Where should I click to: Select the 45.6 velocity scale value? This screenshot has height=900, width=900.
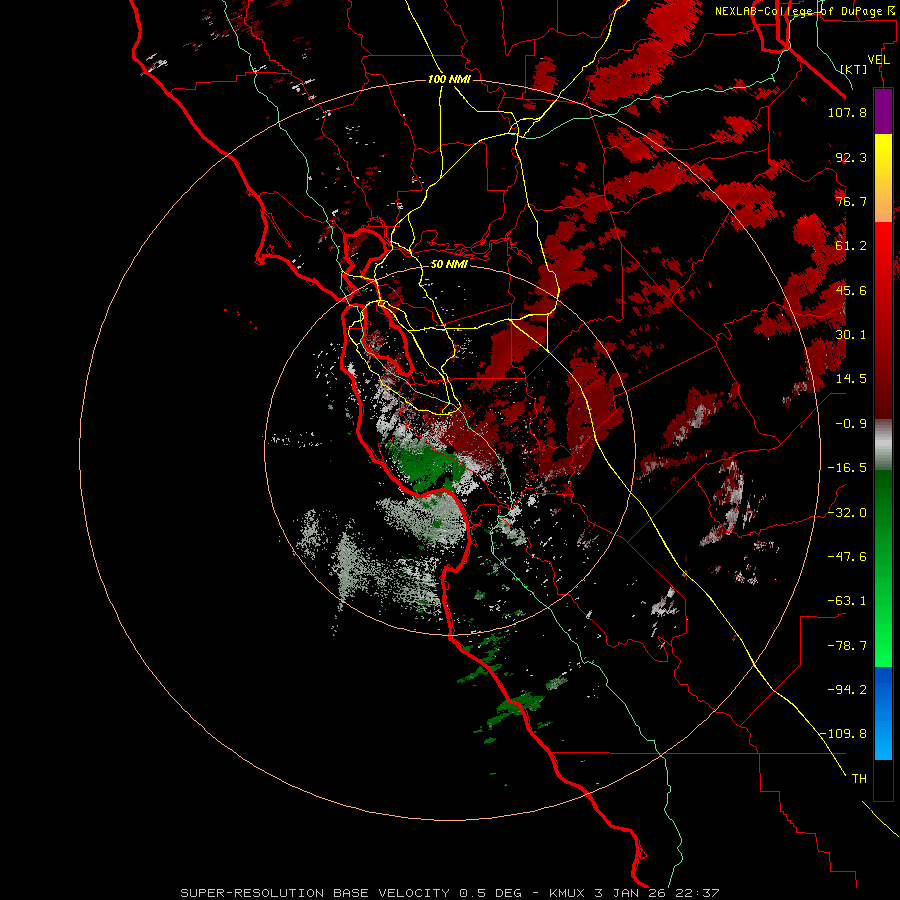(851, 290)
